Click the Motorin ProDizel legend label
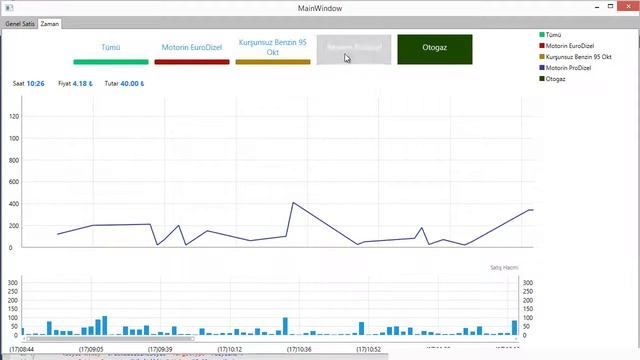The width and height of the screenshot is (640, 360). pos(568,68)
